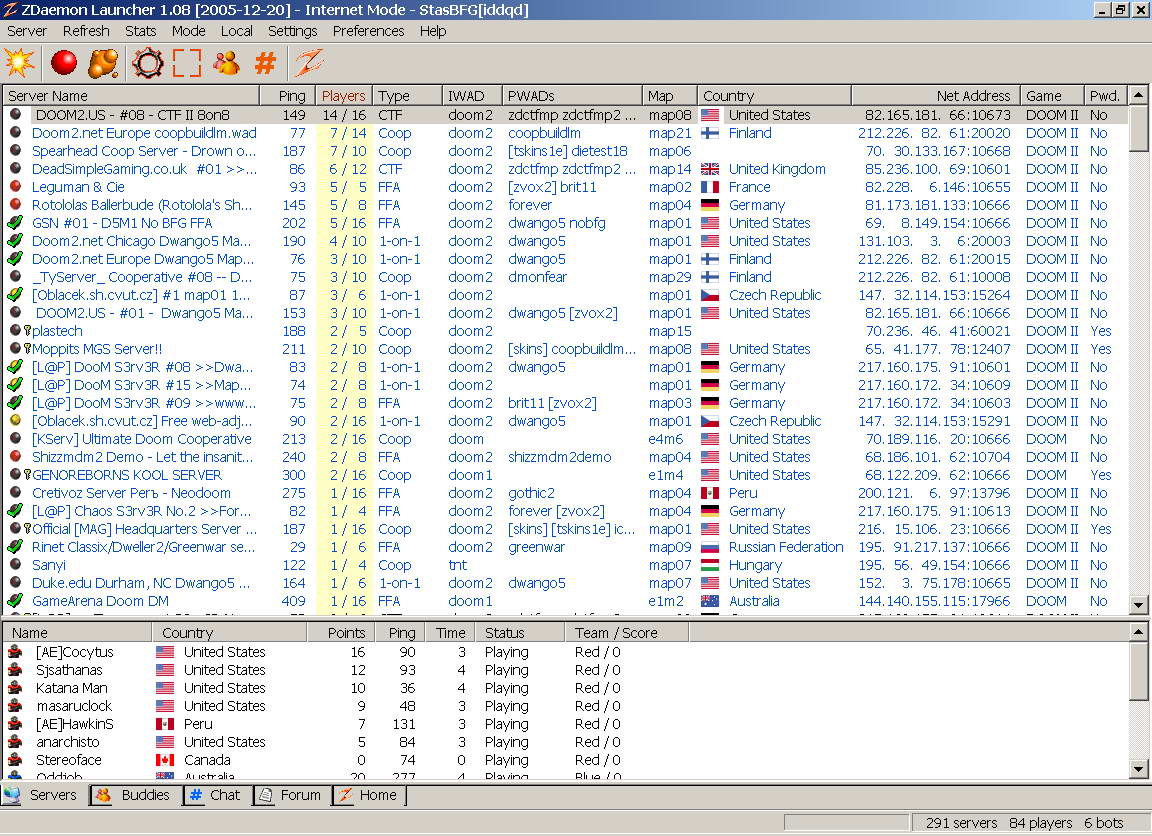Click the orange dashed brackets toolbar icon

187,63
